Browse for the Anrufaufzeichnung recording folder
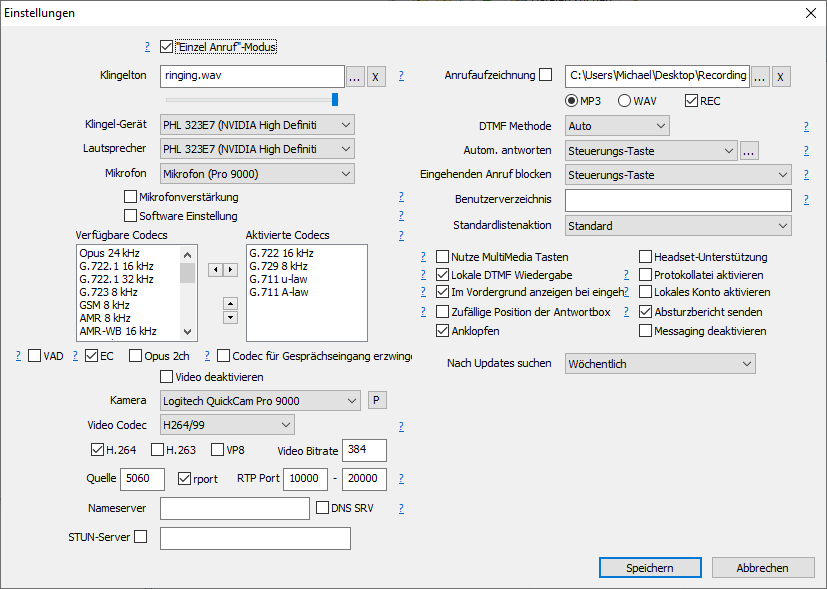 click(x=760, y=77)
